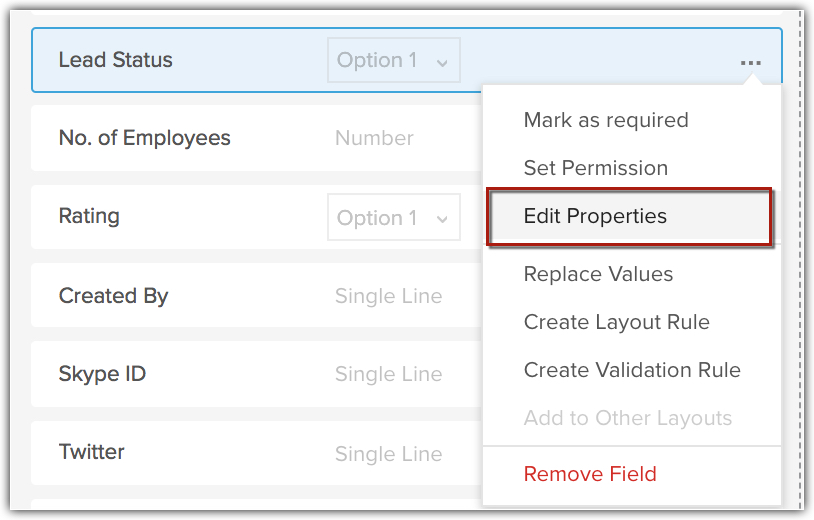Image resolution: width=814 pixels, height=520 pixels.
Task: Open the Rating Option 1 dropdown
Action: tap(393, 218)
